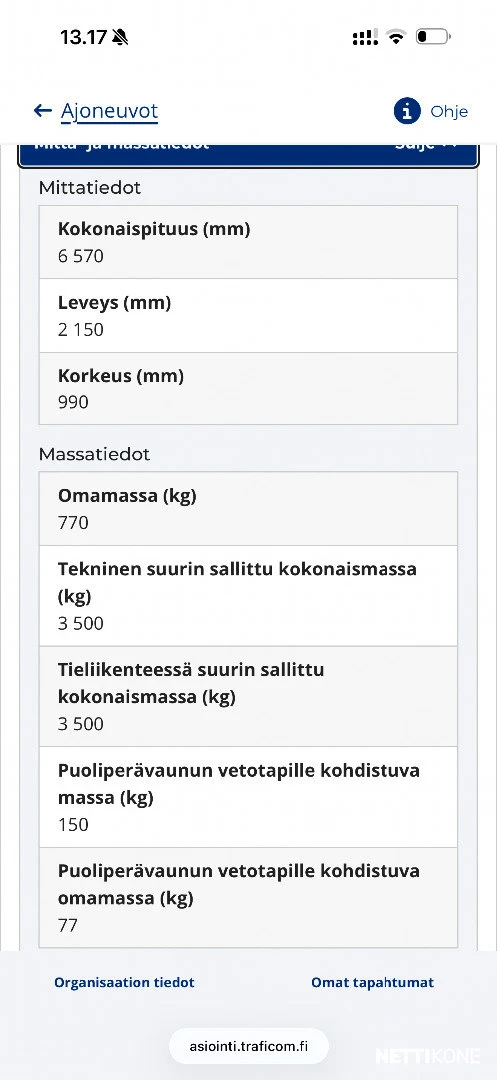Open Organisaation tiedot
The image size is (497, 1080).
point(125,983)
